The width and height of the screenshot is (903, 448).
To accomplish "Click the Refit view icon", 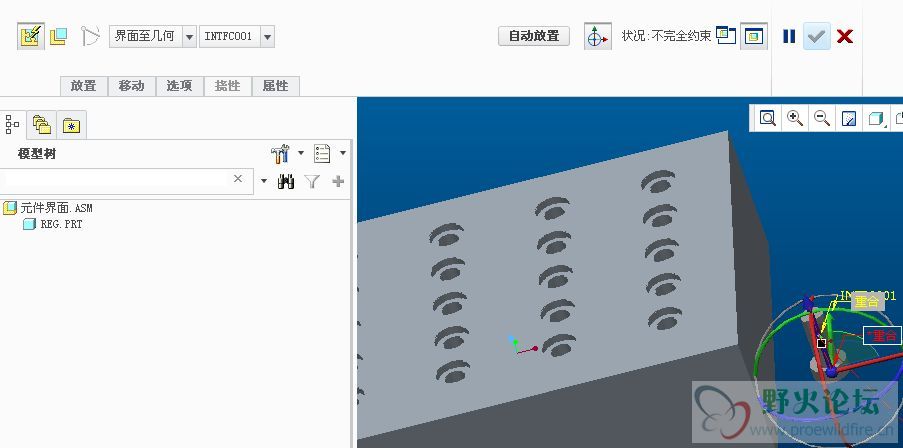I will [x=768, y=118].
